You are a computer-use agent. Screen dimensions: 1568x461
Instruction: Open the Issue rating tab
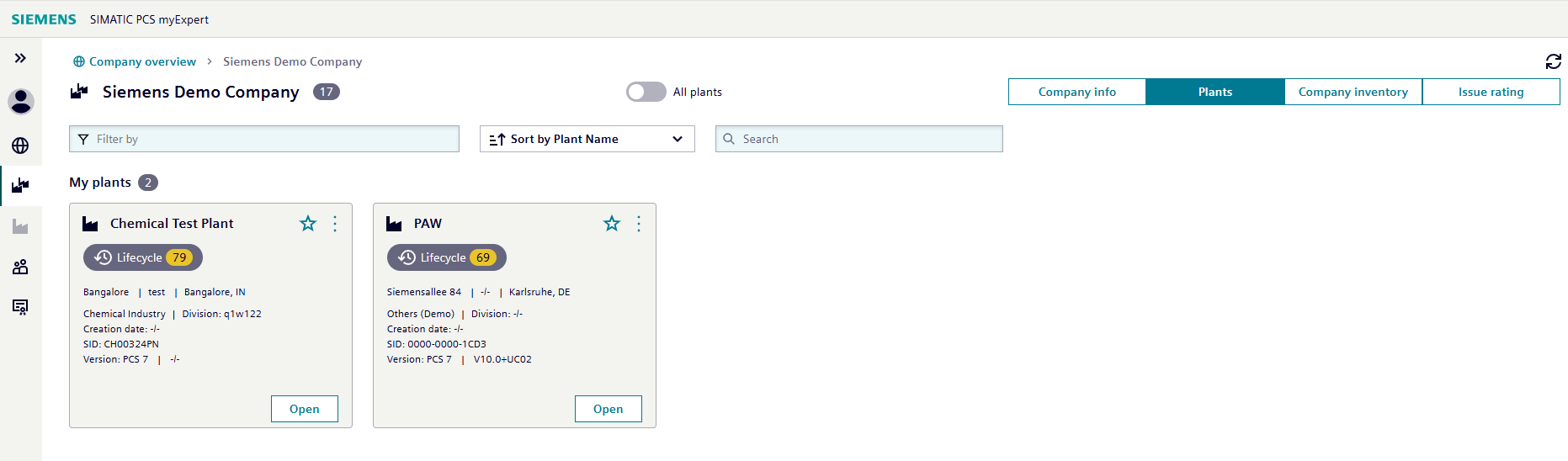point(1491,92)
